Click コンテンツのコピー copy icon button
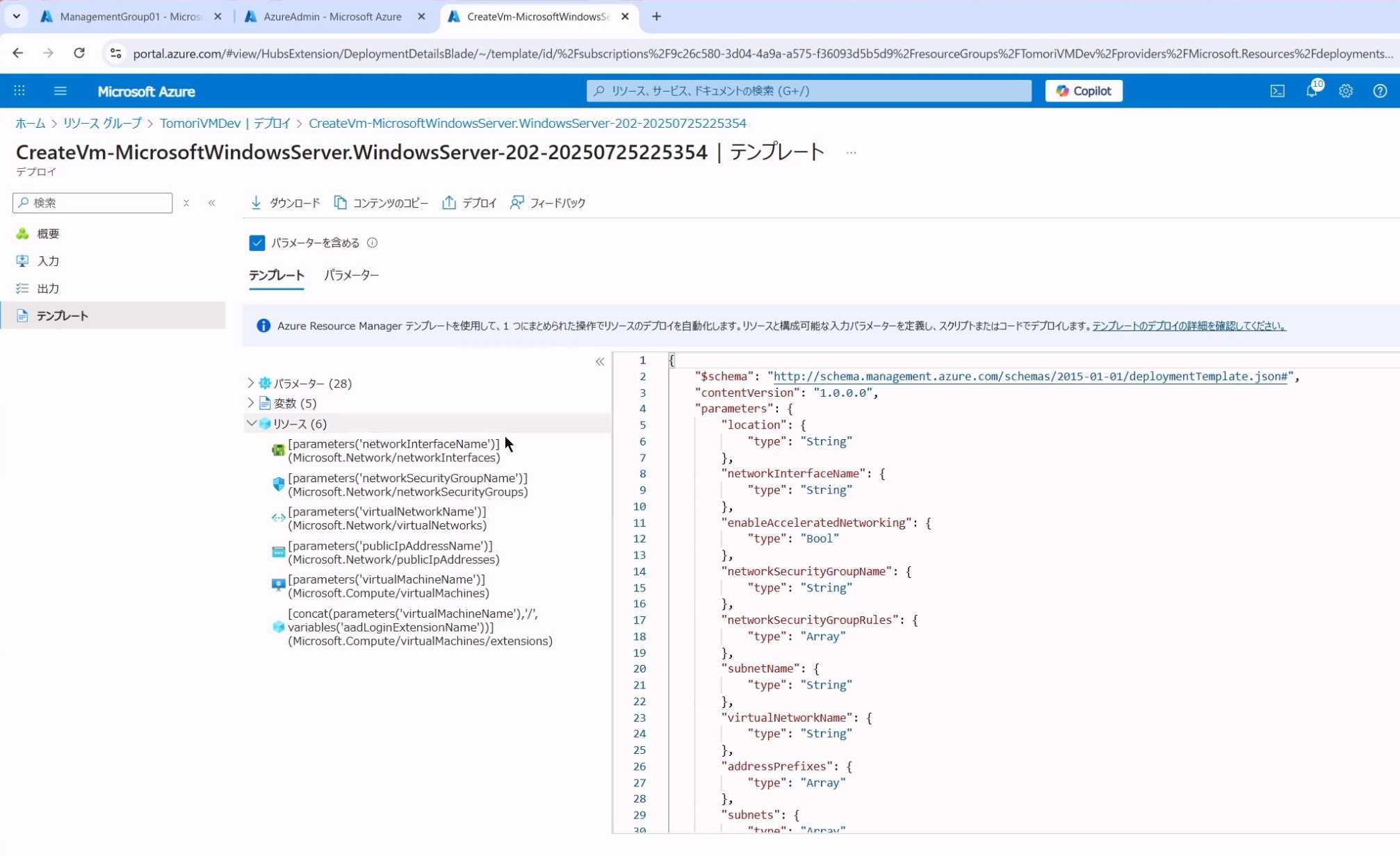Viewport: 1400px width, 856px height. pyautogui.click(x=381, y=203)
